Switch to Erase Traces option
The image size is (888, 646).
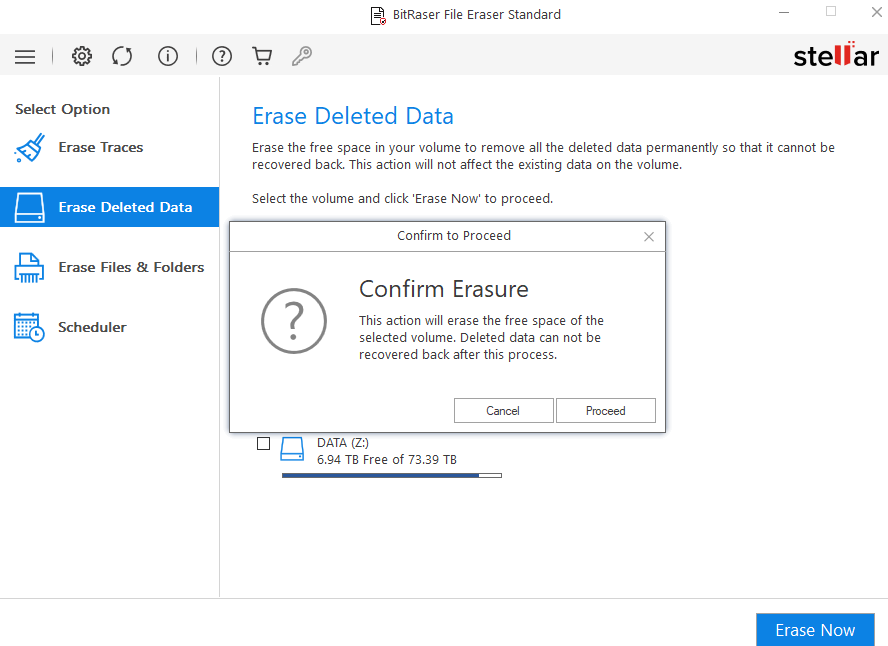100,147
